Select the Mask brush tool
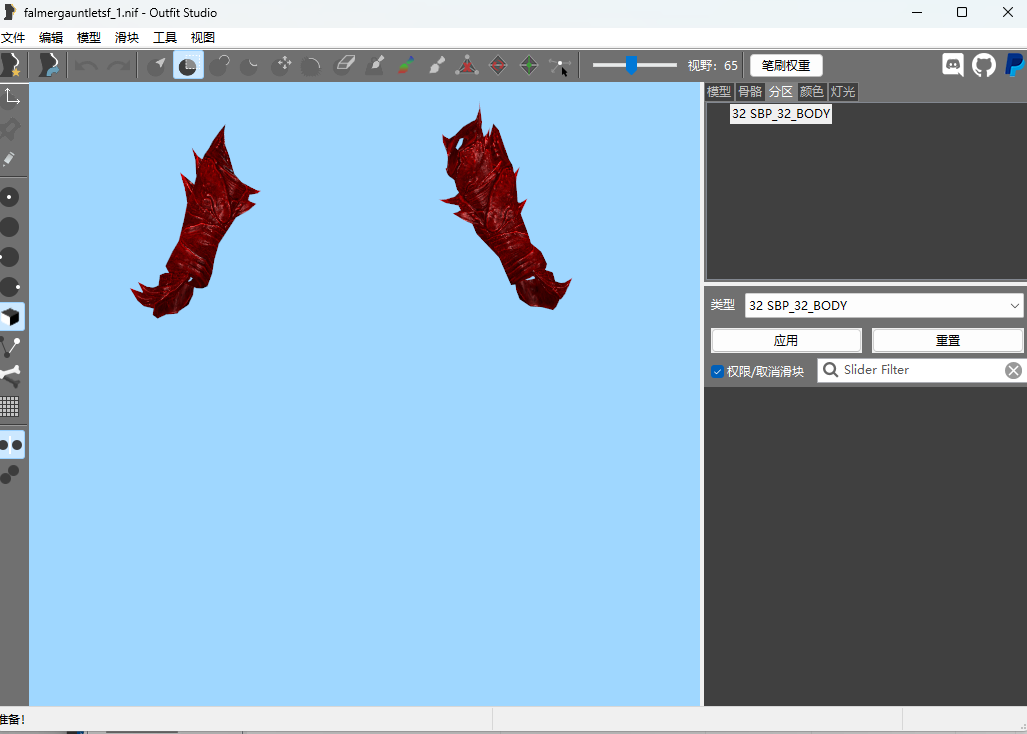 pyautogui.click(x=188, y=65)
